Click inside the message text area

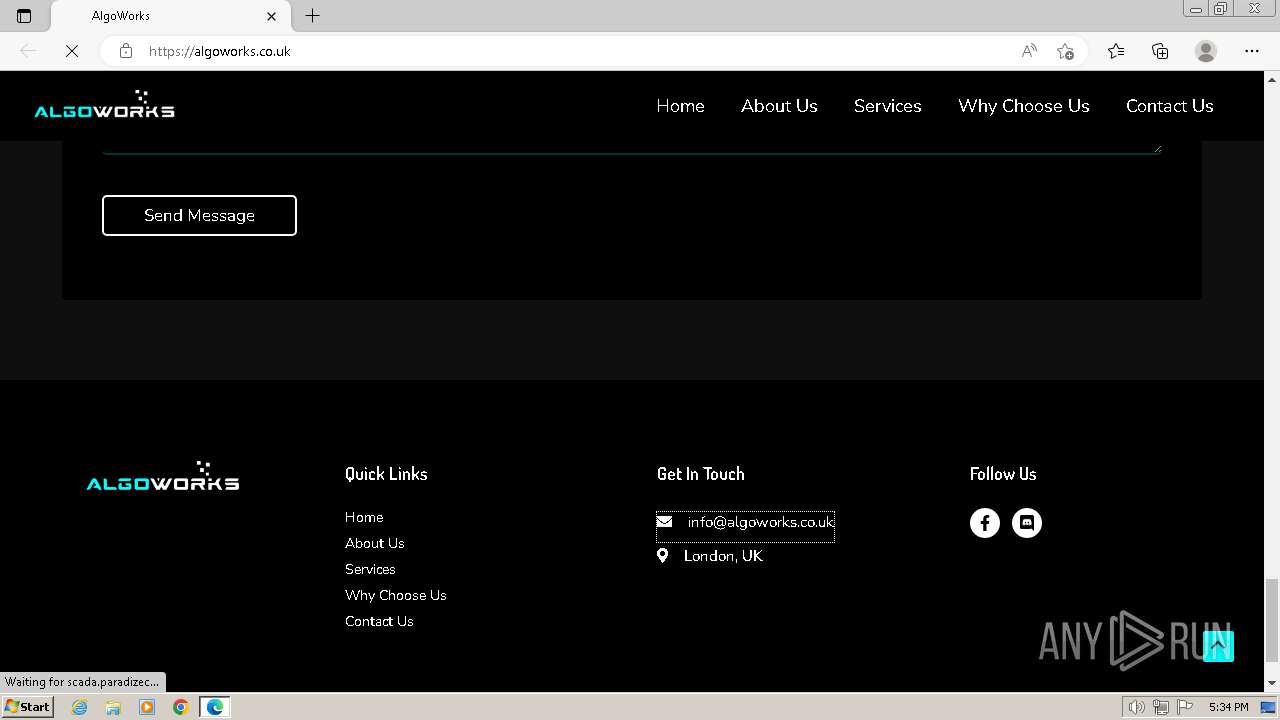(x=632, y=147)
